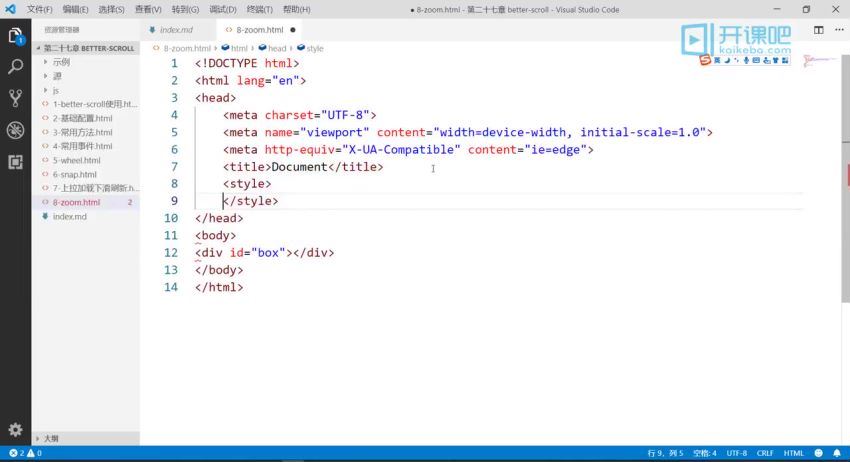This screenshot has height=462, width=850.
Task: Open the 选择(S) menu
Action: point(111,9)
